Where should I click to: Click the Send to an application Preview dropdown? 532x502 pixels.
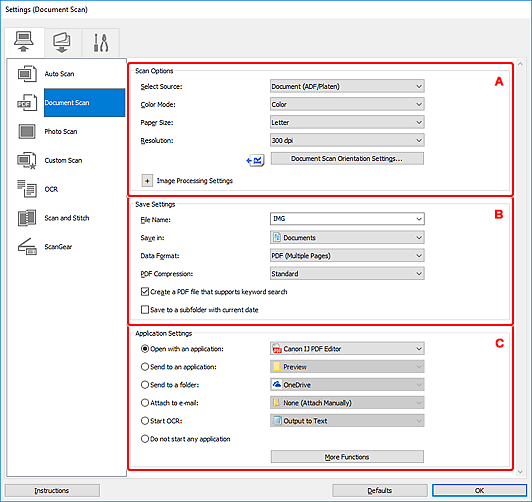point(347,367)
